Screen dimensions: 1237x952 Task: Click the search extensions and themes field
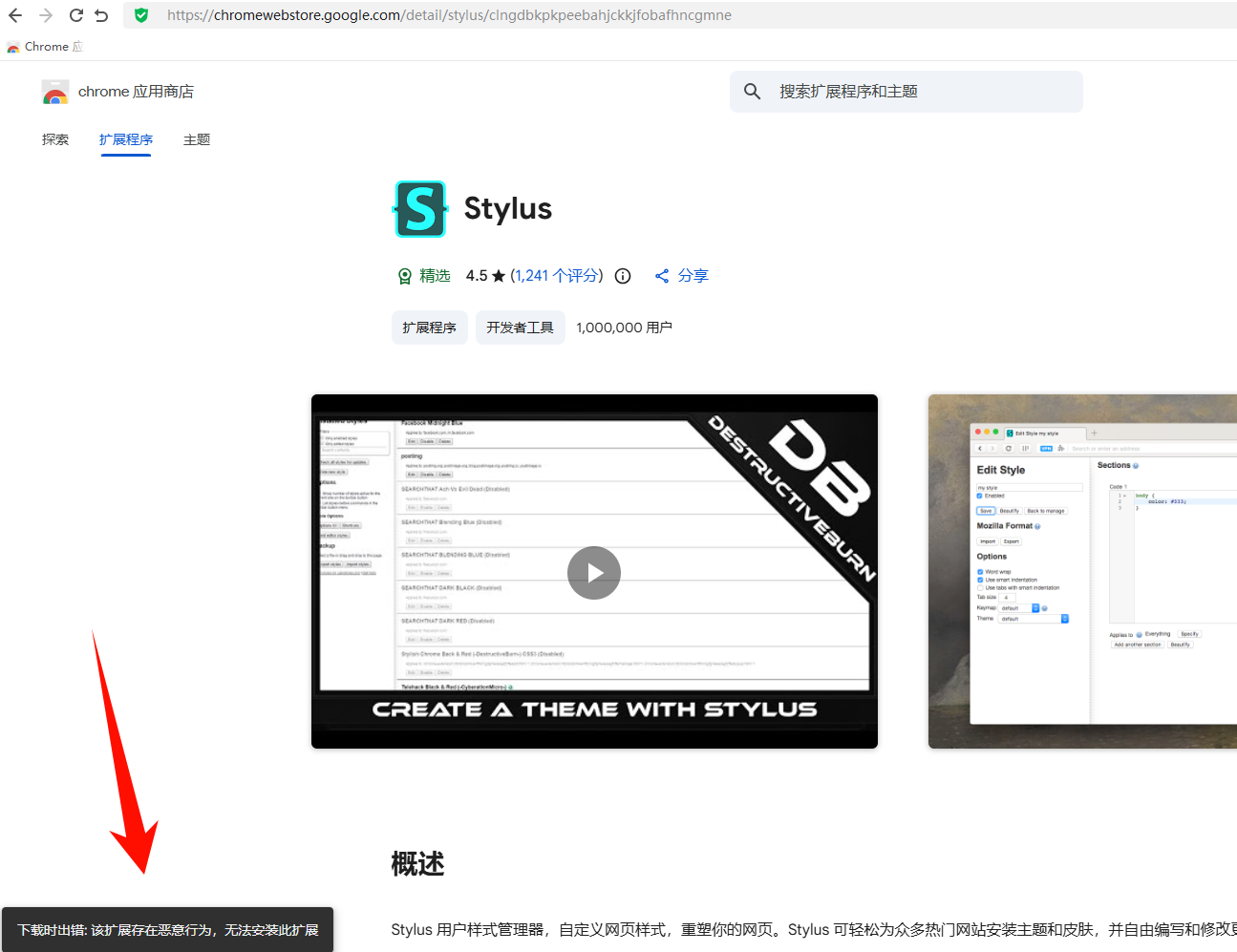(906, 92)
